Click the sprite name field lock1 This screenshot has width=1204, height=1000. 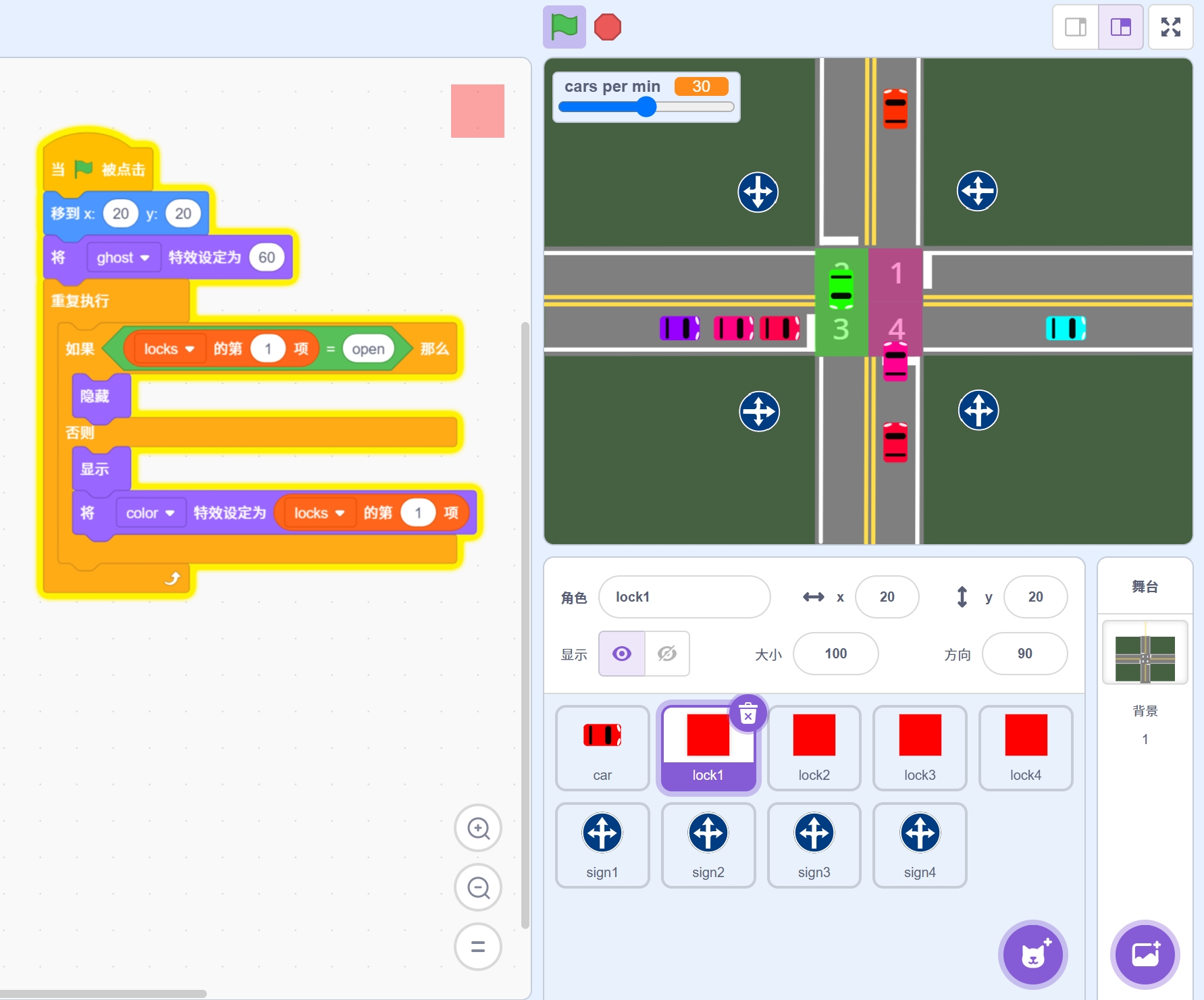pyautogui.click(x=684, y=597)
